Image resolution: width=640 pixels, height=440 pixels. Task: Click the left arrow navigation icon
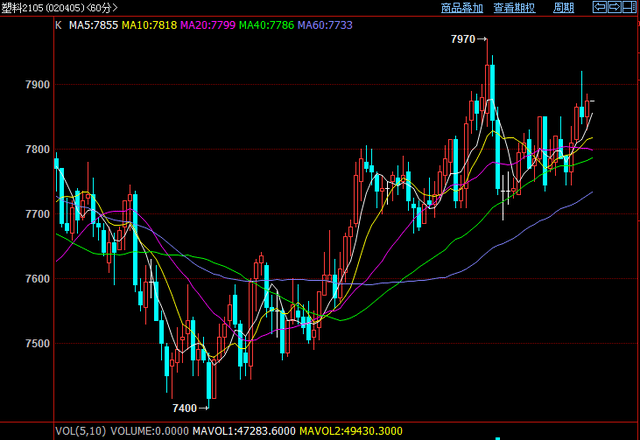[599, 7]
